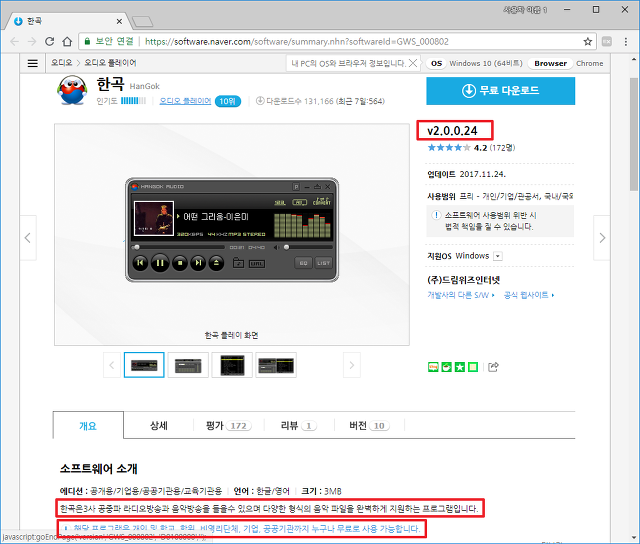Open the Chrome three-dot menu
Image resolution: width=640 pixels, height=544 pixels.
pyautogui.click(x=626, y=42)
